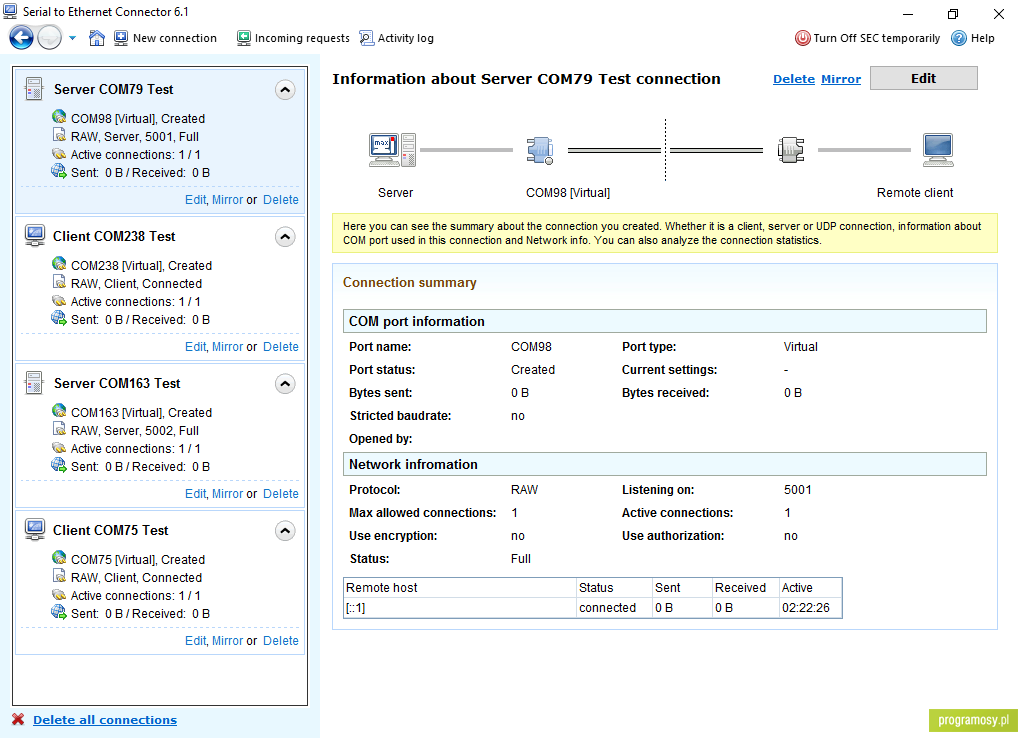Click the COM98 virtual port icon in diagram

coord(540,150)
